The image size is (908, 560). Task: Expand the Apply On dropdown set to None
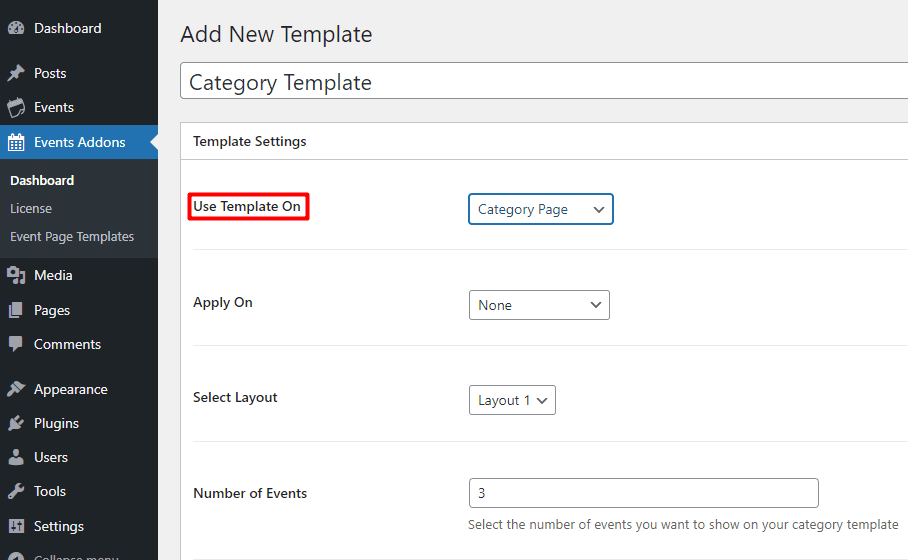click(x=538, y=305)
